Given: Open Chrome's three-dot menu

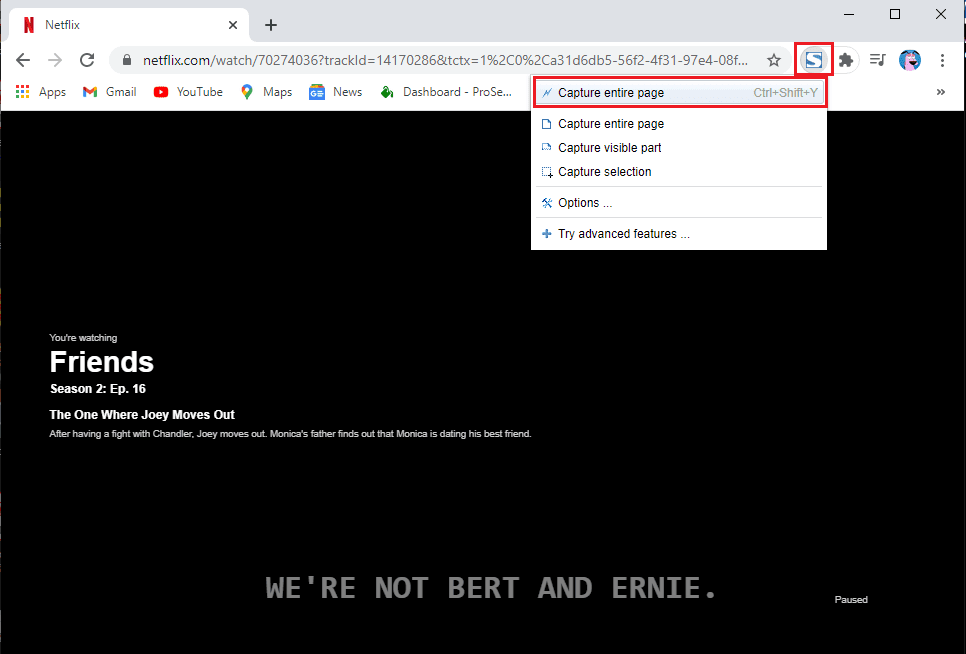Looking at the screenshot, I should pos(942,60).
